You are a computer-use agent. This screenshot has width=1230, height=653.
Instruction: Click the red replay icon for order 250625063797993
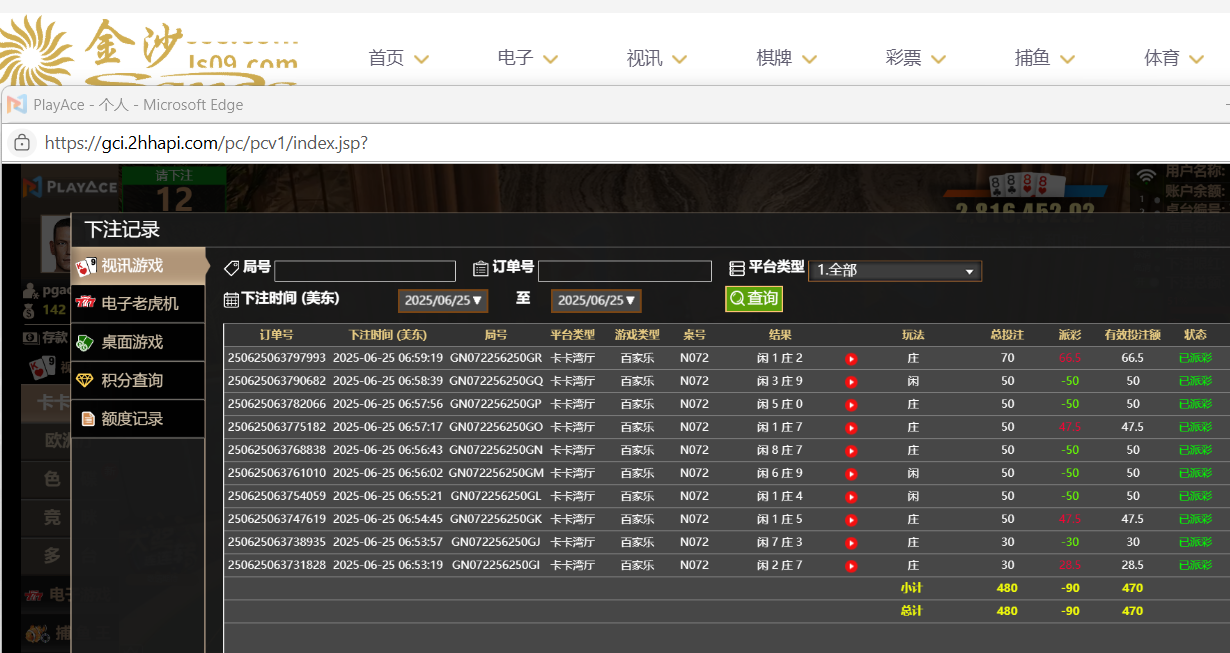pyautogui.click(x=851, y=358)
